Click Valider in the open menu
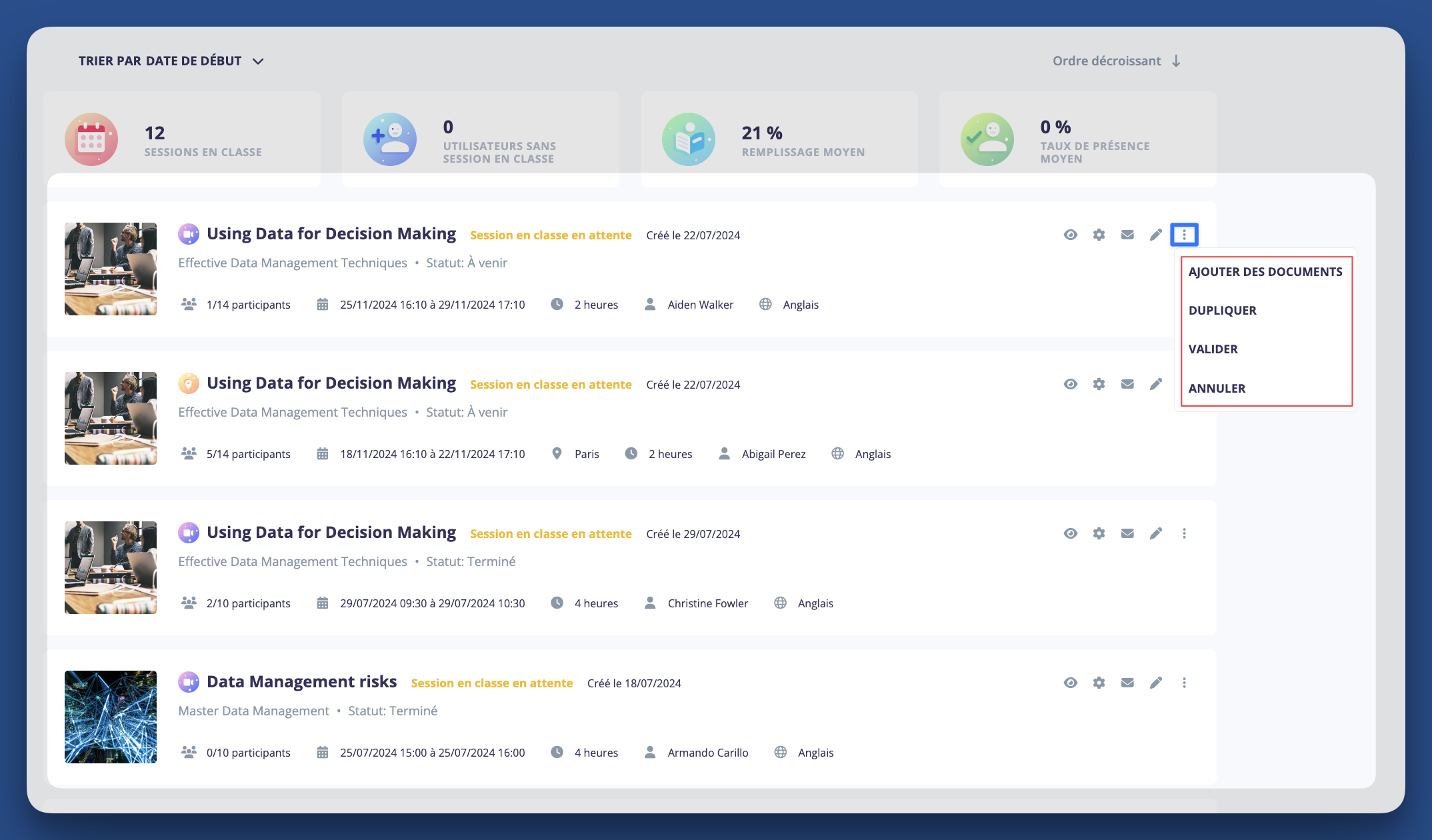This screenshot has height=840, width=1432. 1213,349
